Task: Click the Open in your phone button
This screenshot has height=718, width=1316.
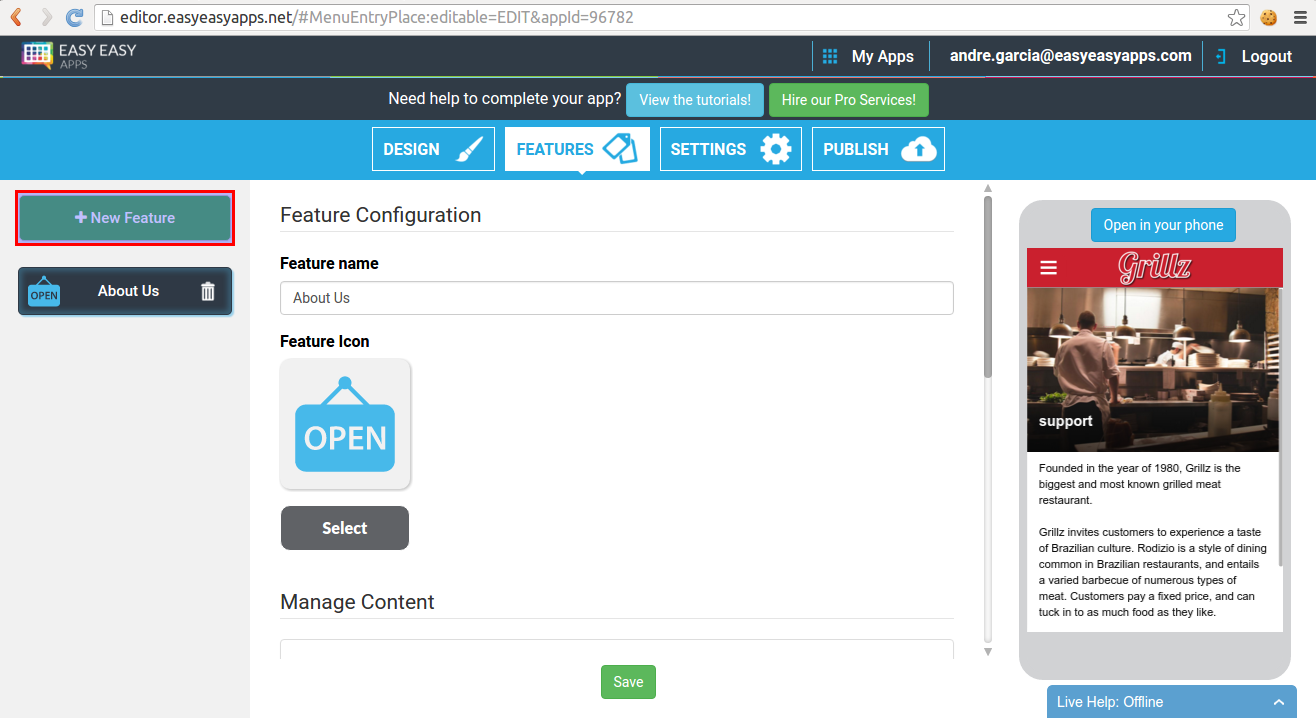Action: pos(1163,224)
